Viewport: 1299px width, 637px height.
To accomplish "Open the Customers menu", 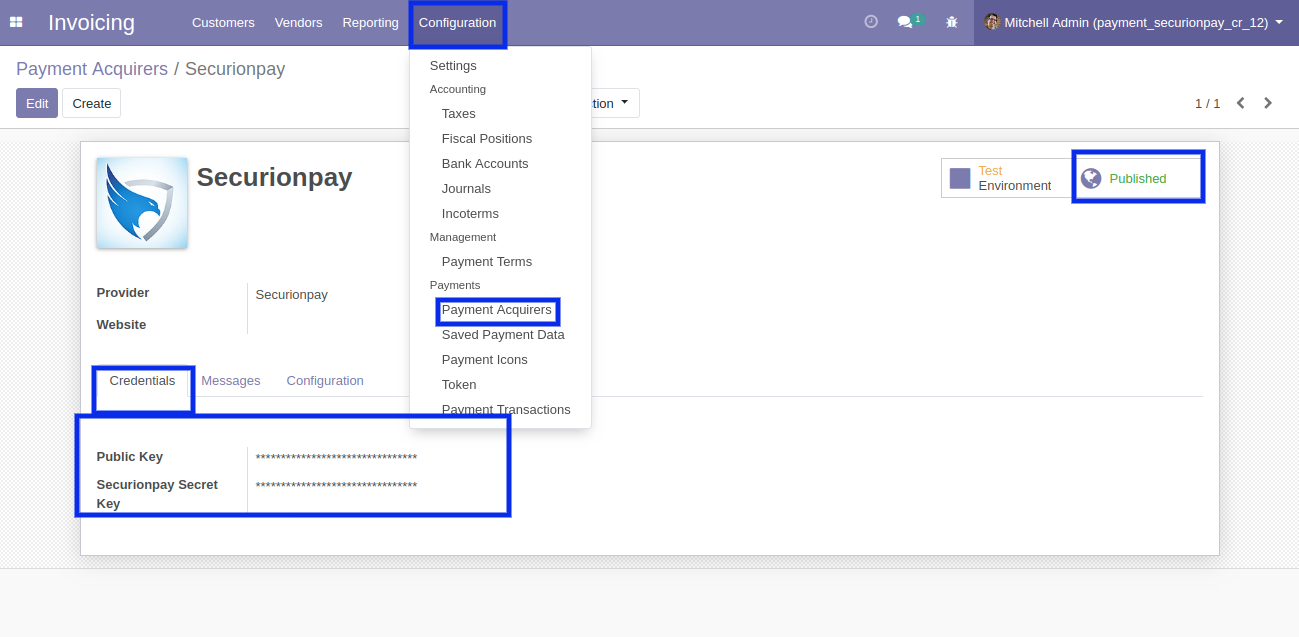I will pos(223,22).
